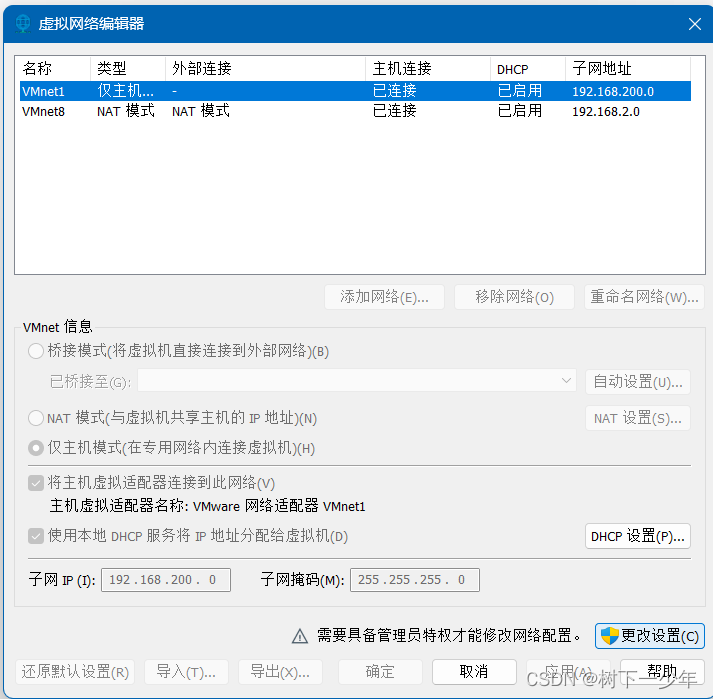This screenshot has height=699, width=713.
Task: Click the 更改设置(C) shield button
Action: [649, 636]
